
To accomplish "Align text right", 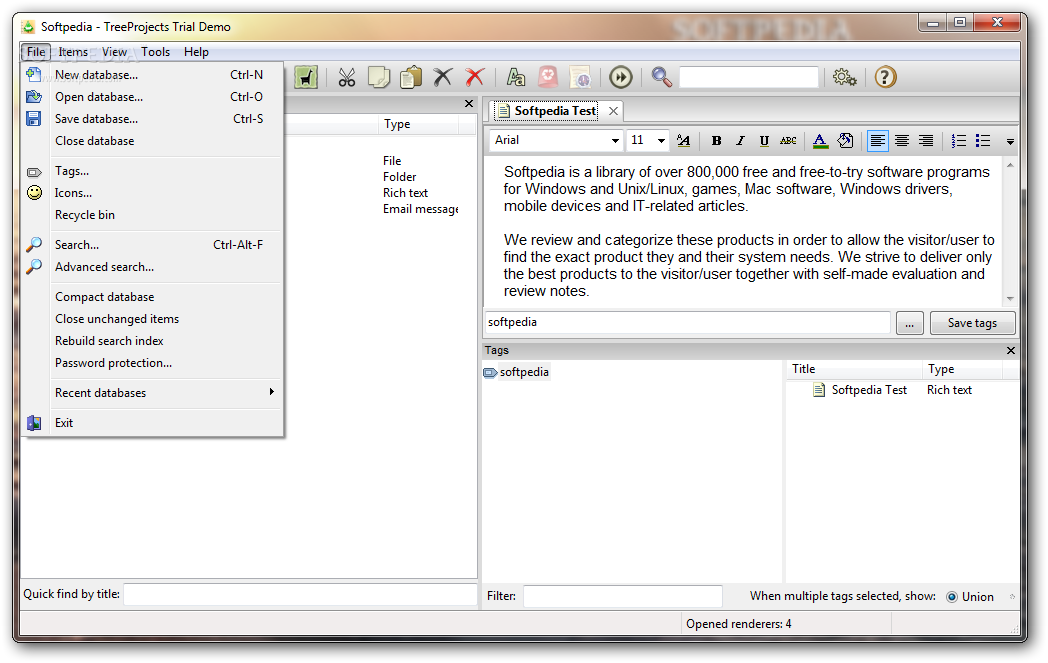I will [x=926, y=140].
